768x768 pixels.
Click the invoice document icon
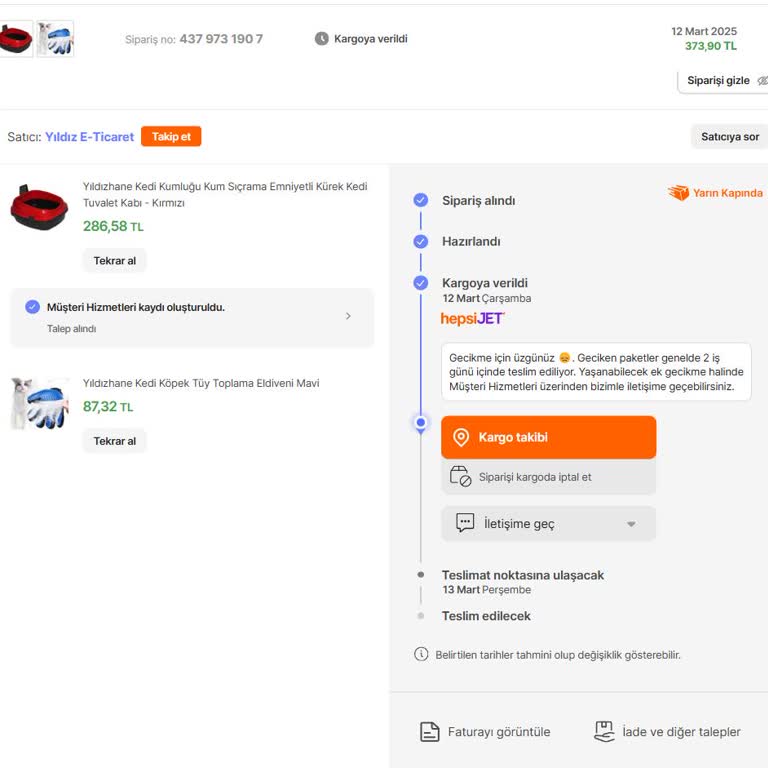429,732
